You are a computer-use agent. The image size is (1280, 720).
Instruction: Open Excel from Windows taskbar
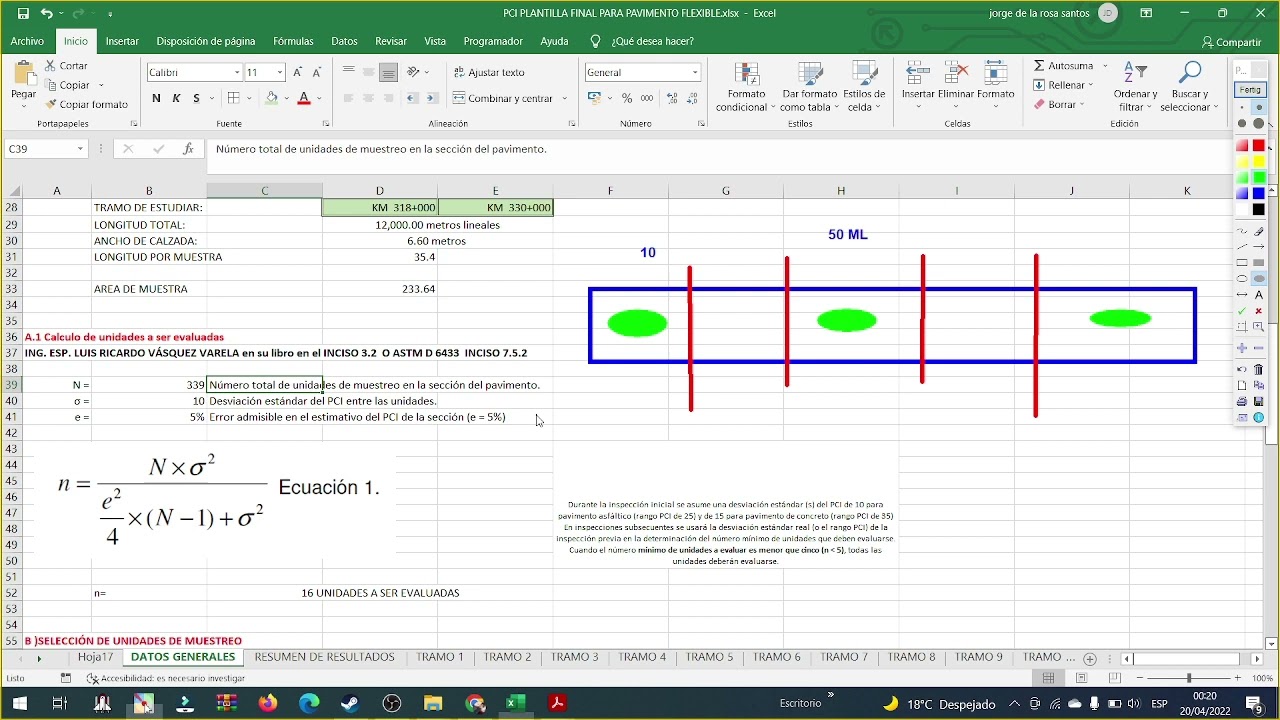tap(516, 703)
